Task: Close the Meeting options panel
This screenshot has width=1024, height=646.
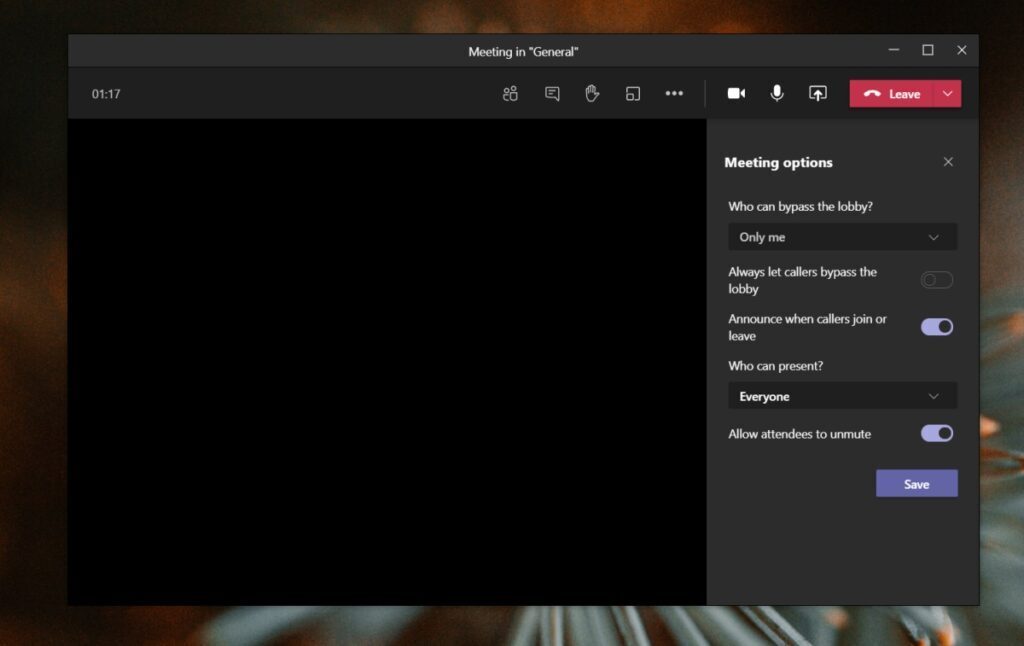Action: (948, 161)
